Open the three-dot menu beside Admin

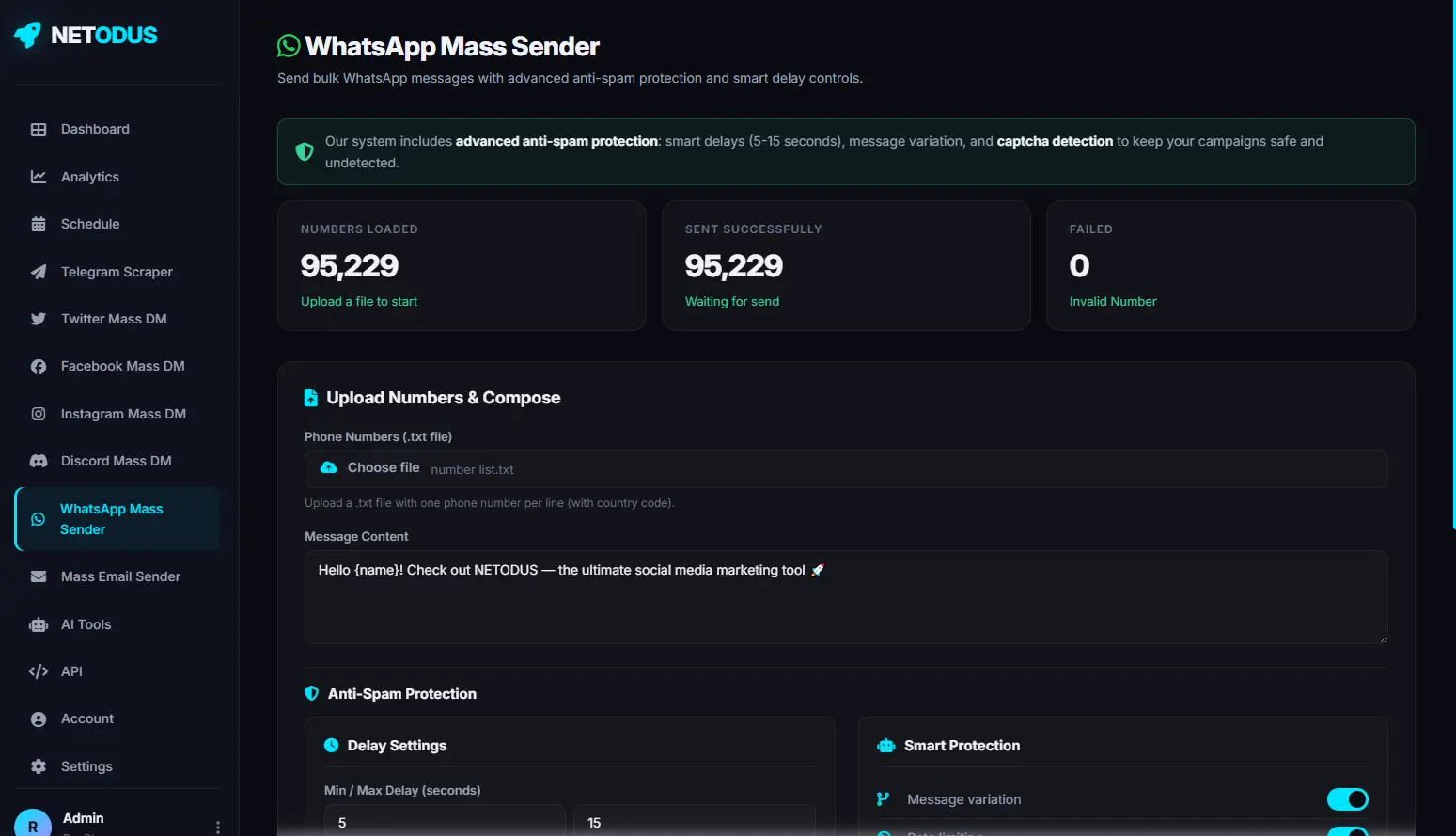[x=218, y=828]
